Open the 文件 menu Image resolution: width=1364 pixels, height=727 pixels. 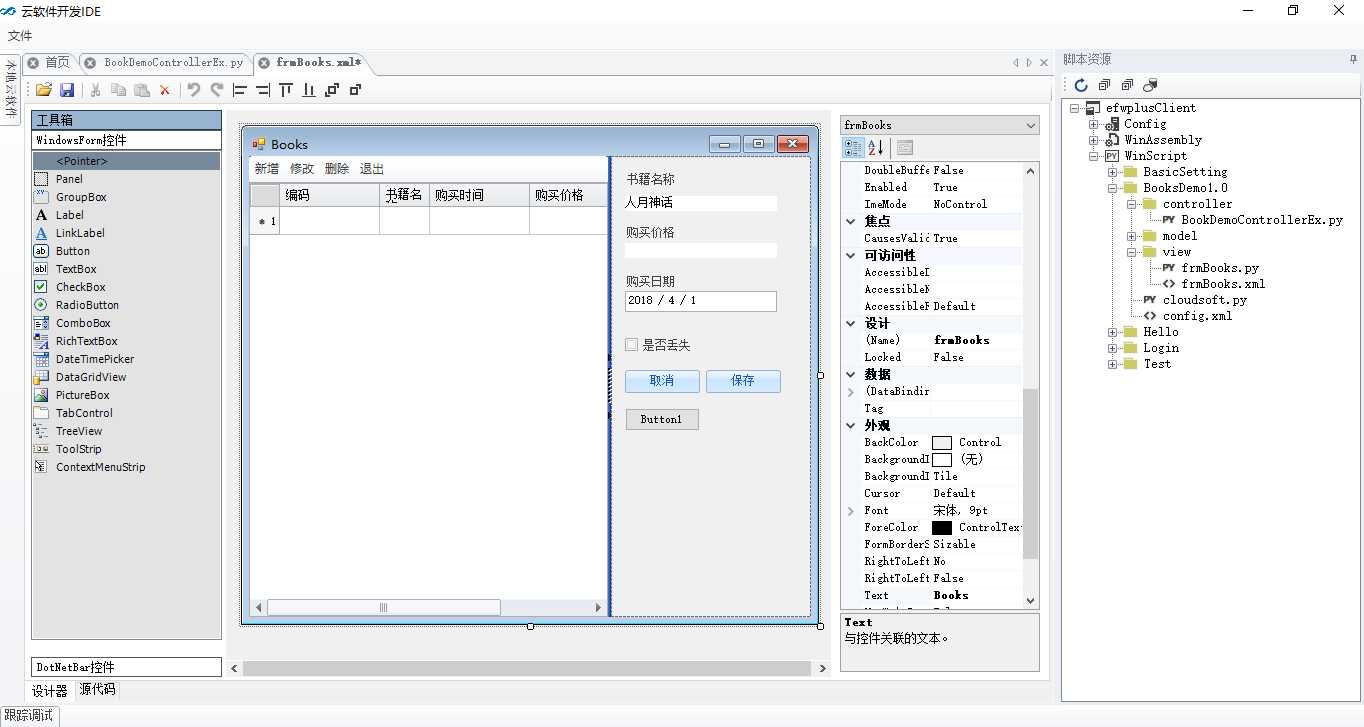point(20,36)
